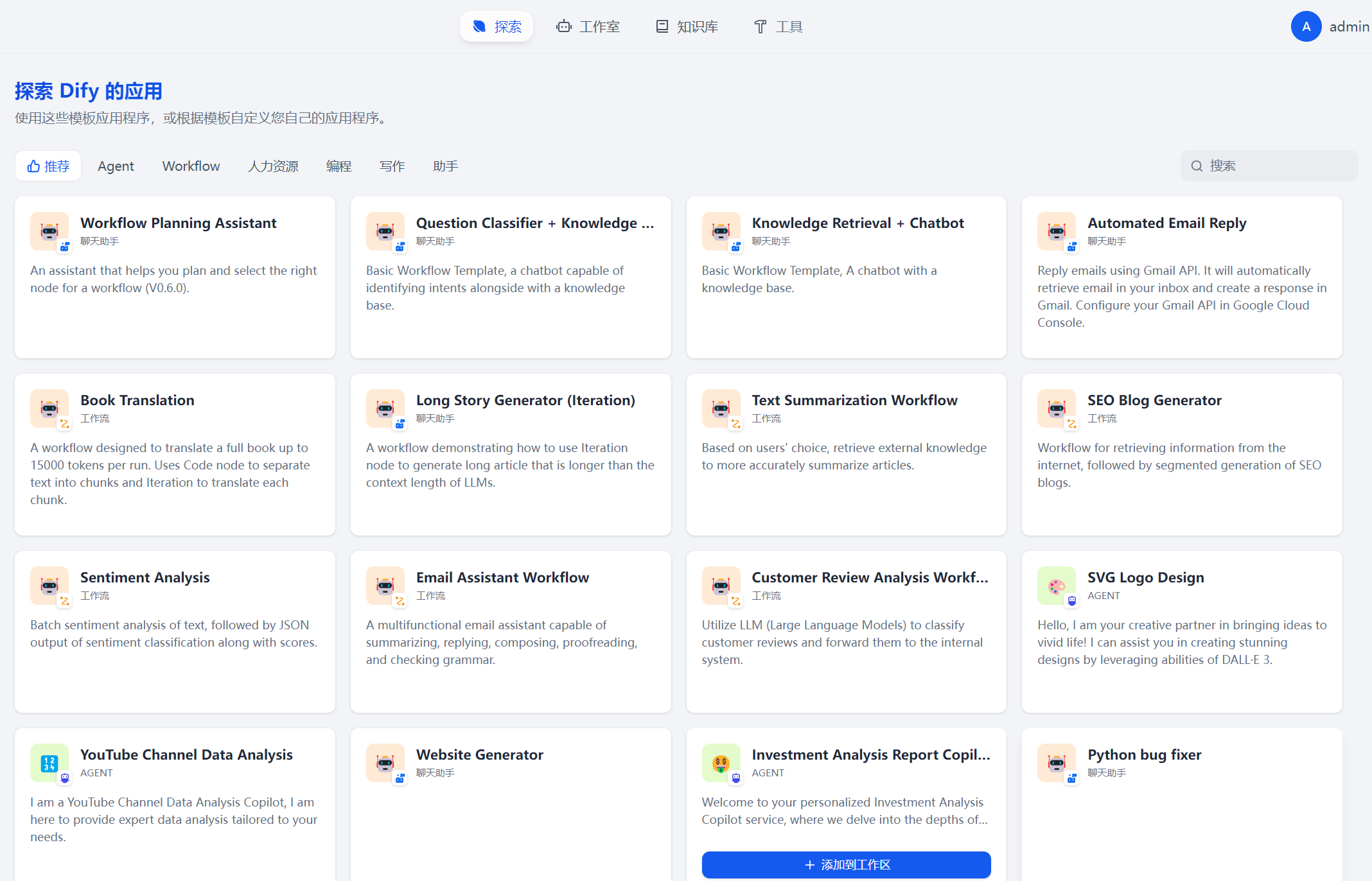Focus the 搜索 search field
The height and width of the screenshot is (881, 1372).
(x=1269, y=166)
